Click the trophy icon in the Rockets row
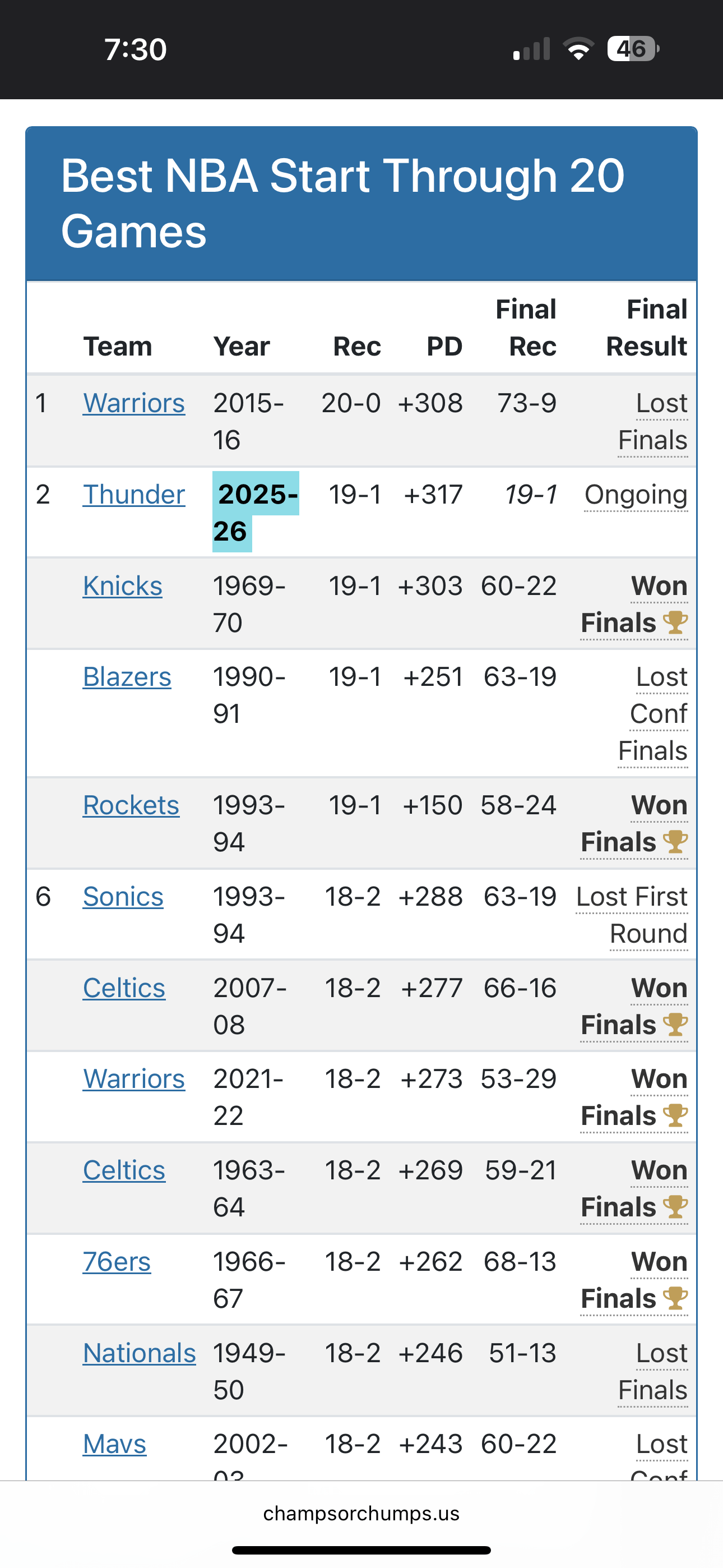The height and width of the screenshot is (1568, 723). point(675,842)
